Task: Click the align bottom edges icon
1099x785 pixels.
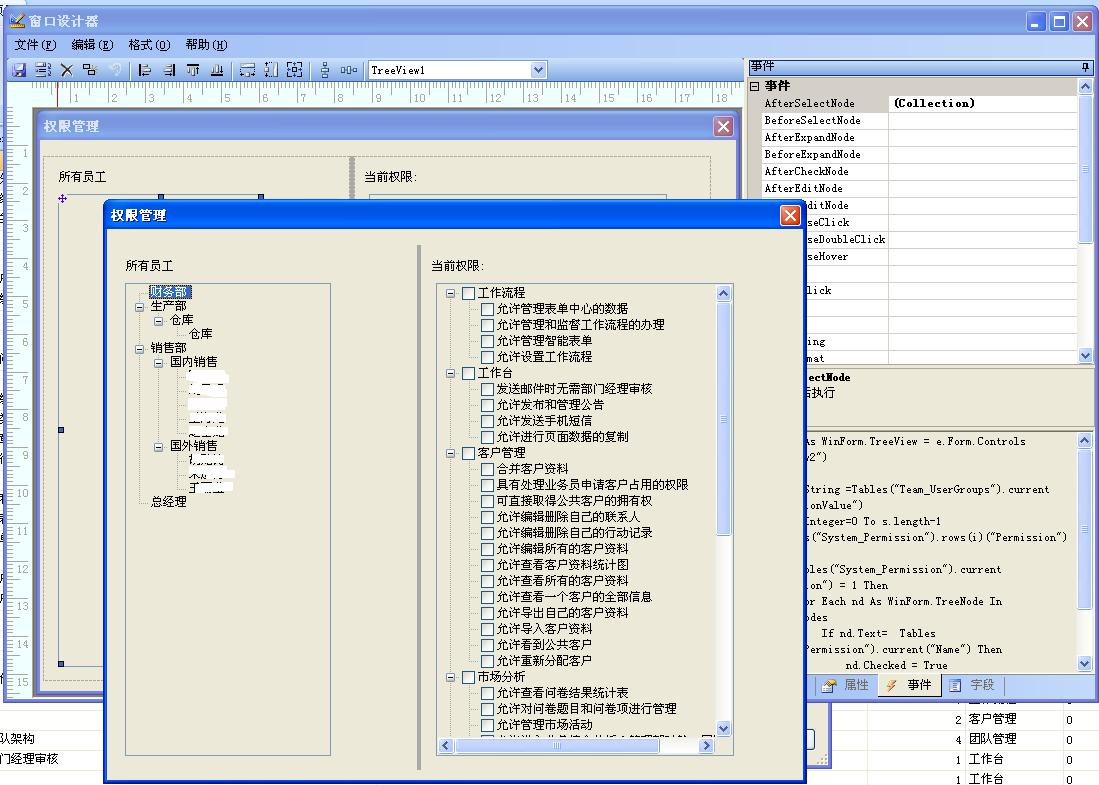Action: coord(216,70)
